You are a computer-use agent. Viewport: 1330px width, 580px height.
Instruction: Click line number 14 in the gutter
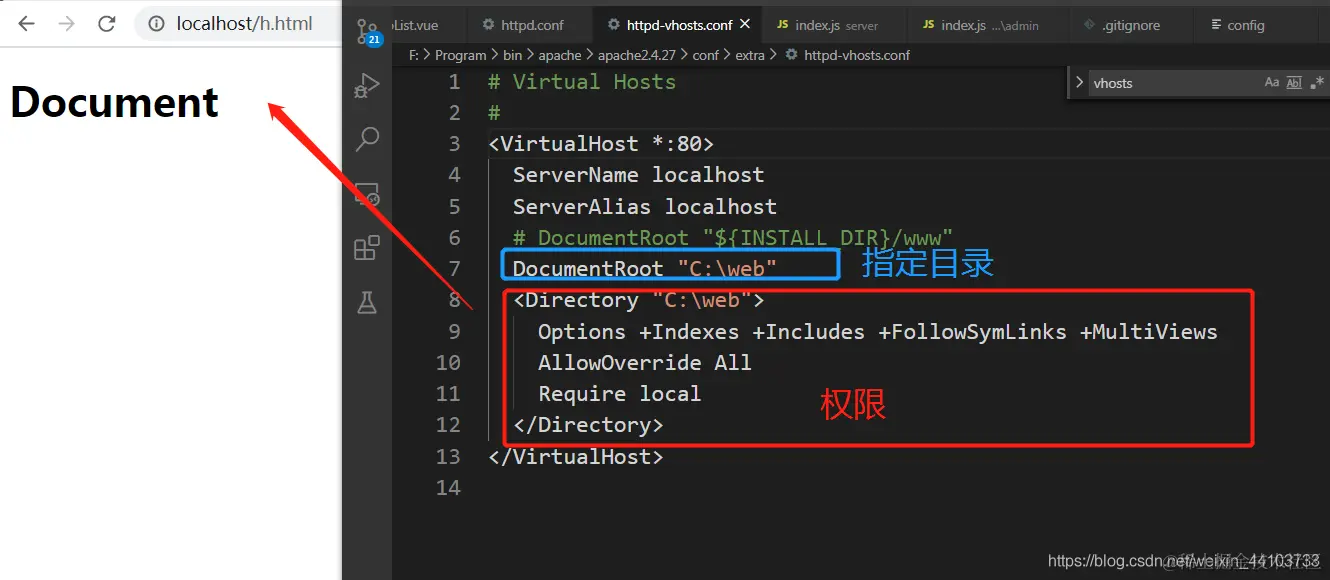coord(448,488)
